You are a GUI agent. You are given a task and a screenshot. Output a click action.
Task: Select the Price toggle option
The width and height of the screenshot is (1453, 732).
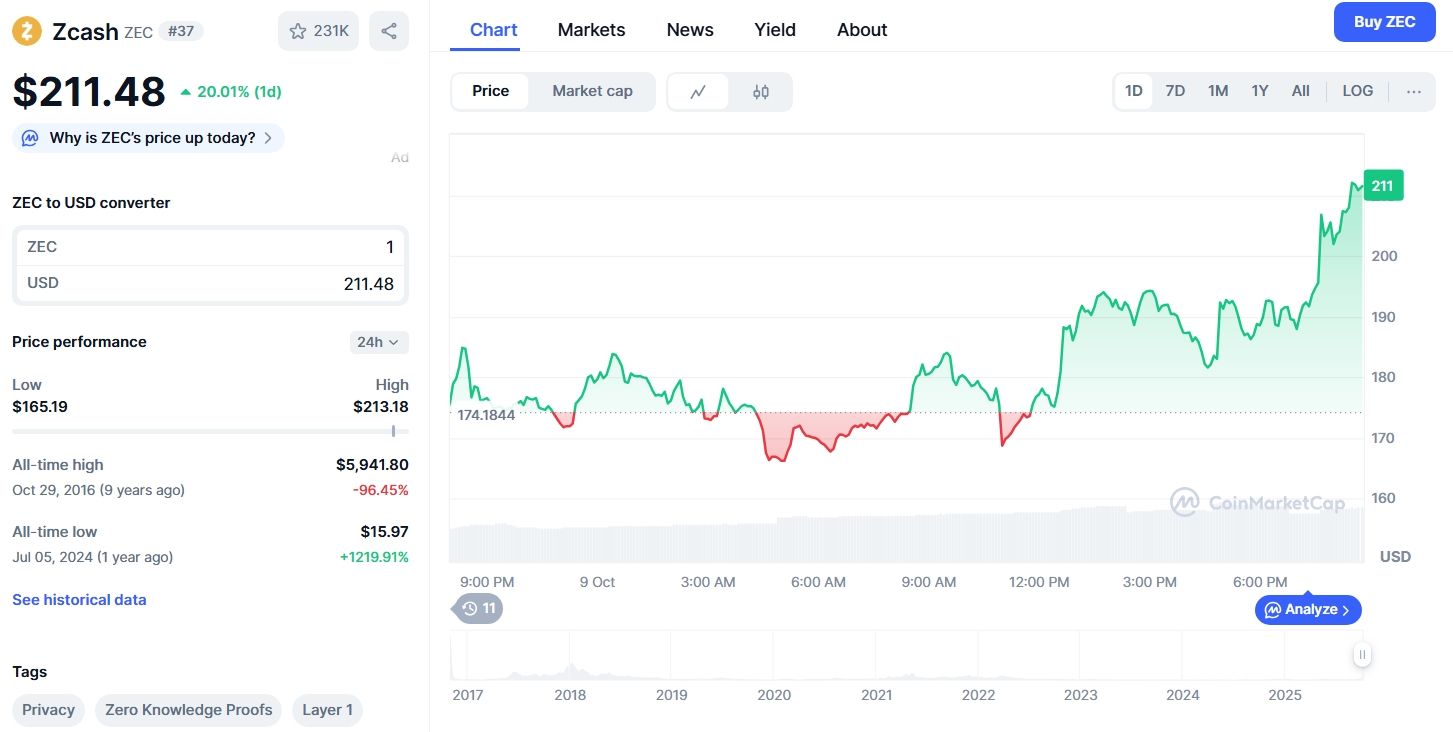(x=490, y=91)
